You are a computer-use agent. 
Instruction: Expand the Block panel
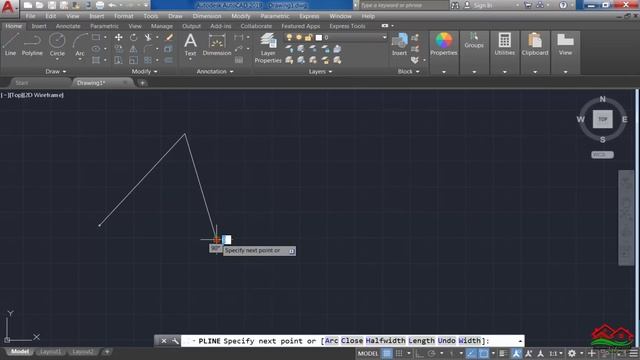(x=409, y=71)
